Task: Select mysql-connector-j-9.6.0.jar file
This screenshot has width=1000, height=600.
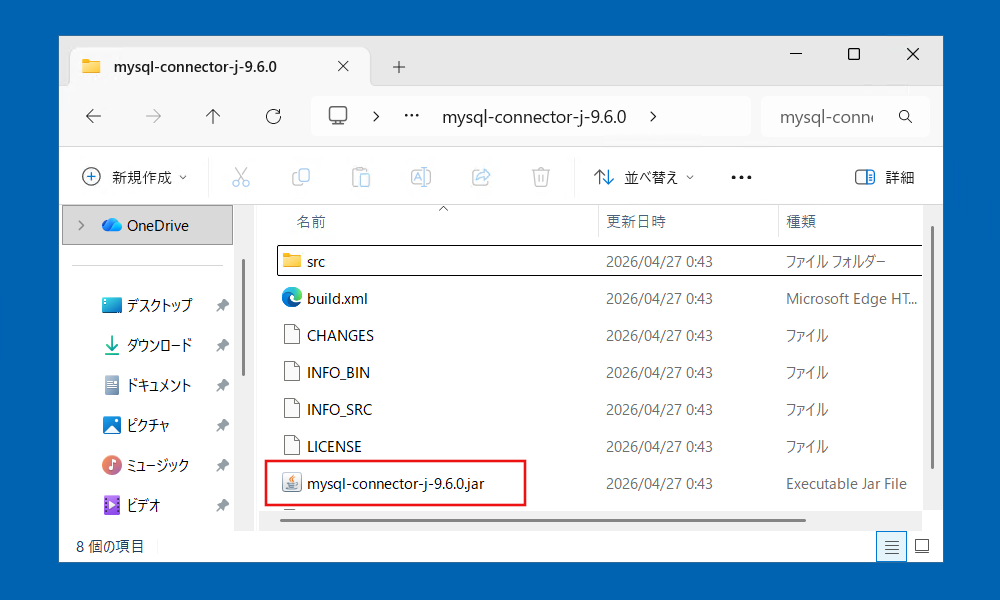Action: tap(395, 483)
